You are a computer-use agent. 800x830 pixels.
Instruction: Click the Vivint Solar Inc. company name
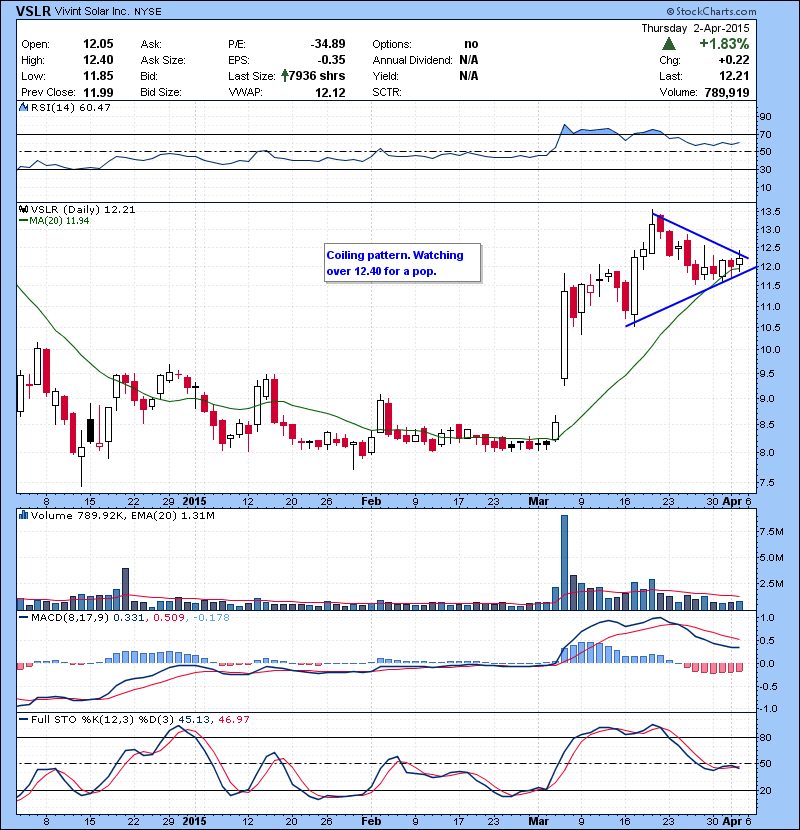pos(92,11)
